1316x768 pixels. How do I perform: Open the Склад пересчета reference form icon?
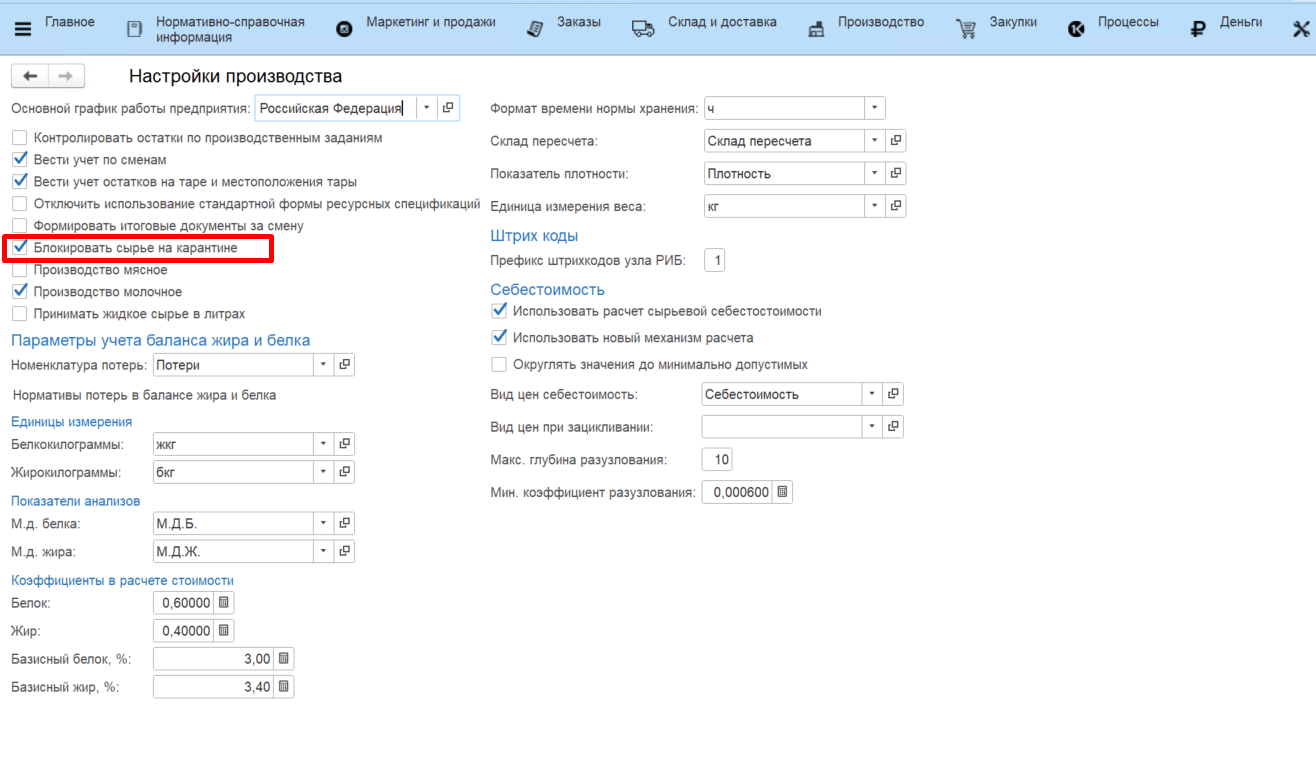[896, 141]
